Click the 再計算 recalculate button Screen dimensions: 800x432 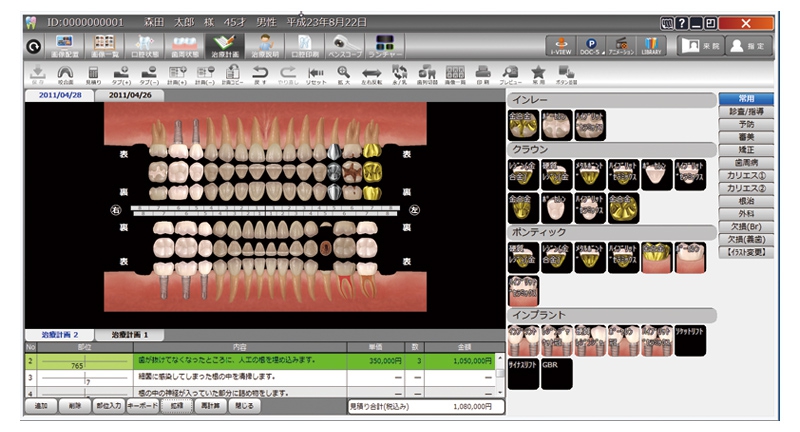[x=208, y=408]
